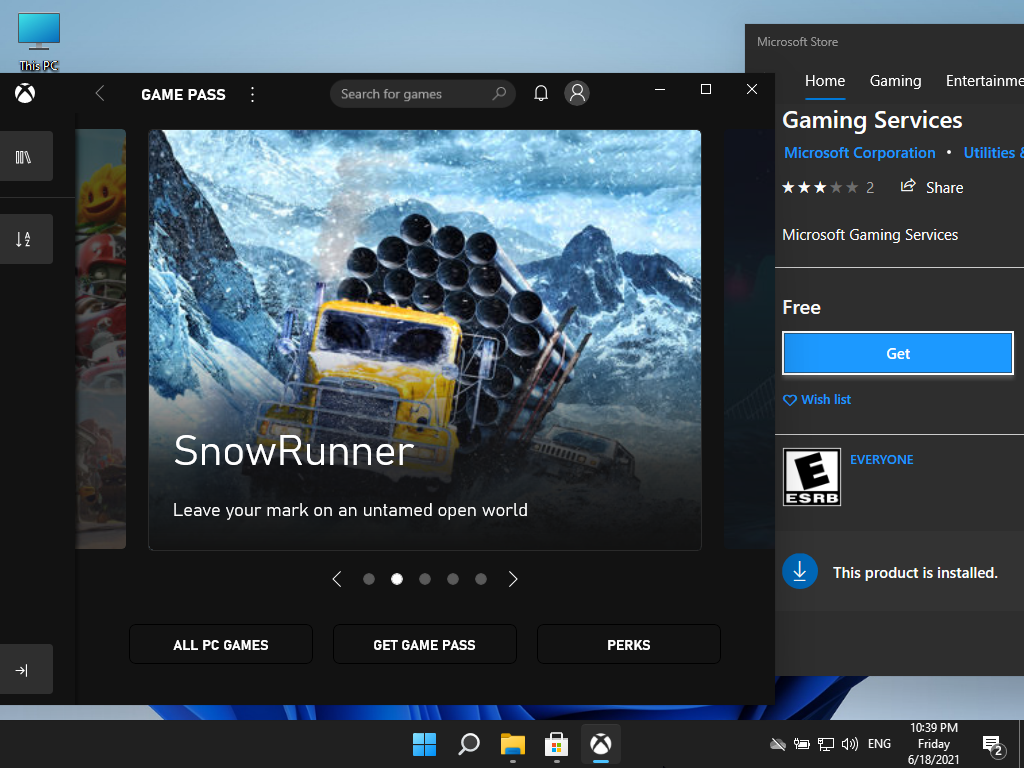Go to previous carousel slide

337,579
